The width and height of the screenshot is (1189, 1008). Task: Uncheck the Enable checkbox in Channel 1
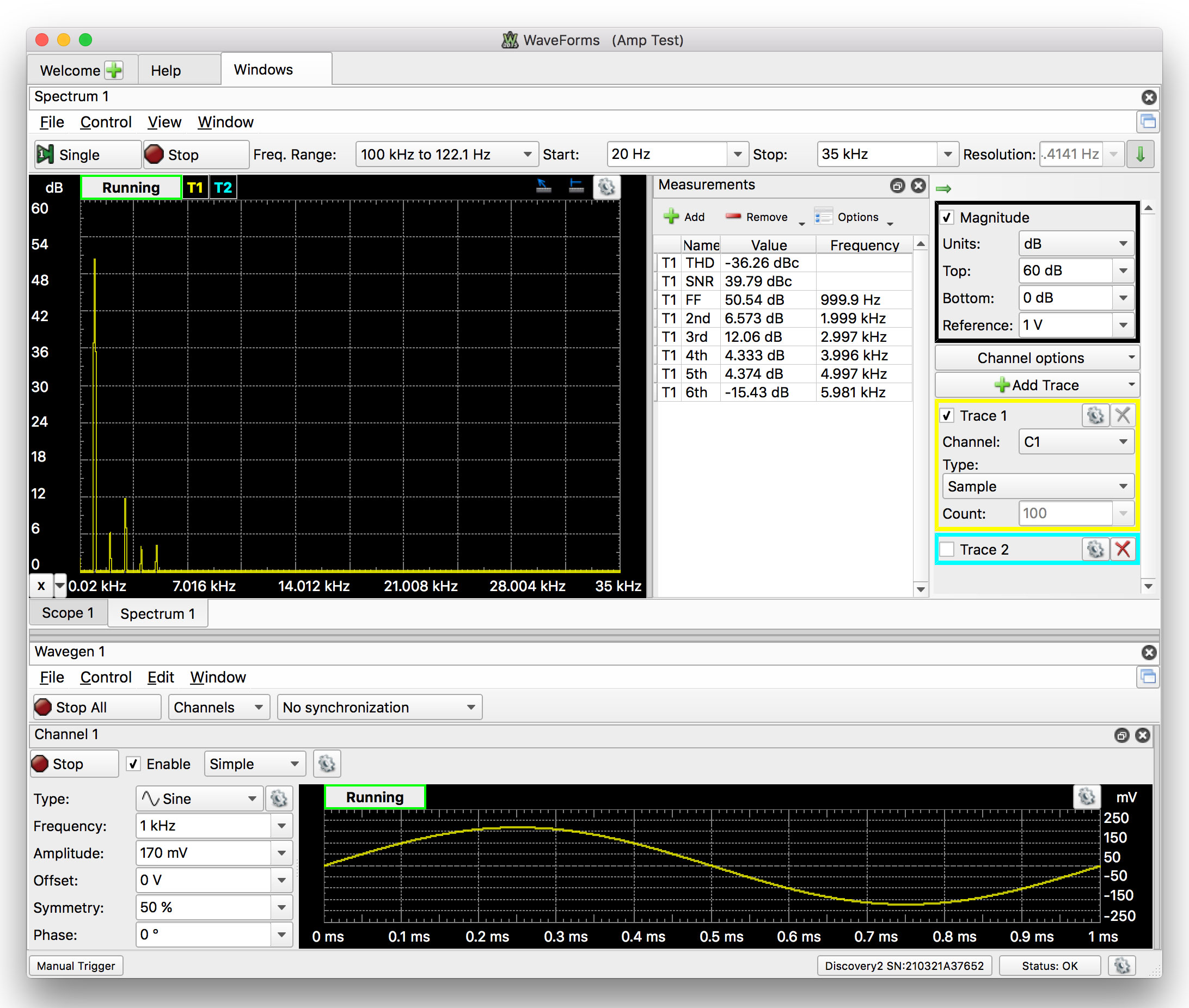[134, 764]
